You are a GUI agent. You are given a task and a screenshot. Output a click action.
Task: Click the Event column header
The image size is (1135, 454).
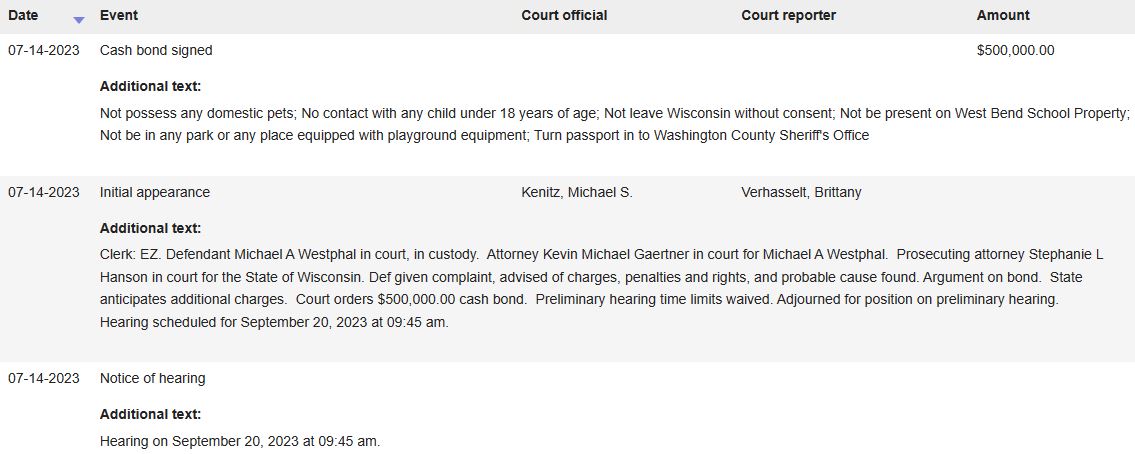[x=119, y=15]
